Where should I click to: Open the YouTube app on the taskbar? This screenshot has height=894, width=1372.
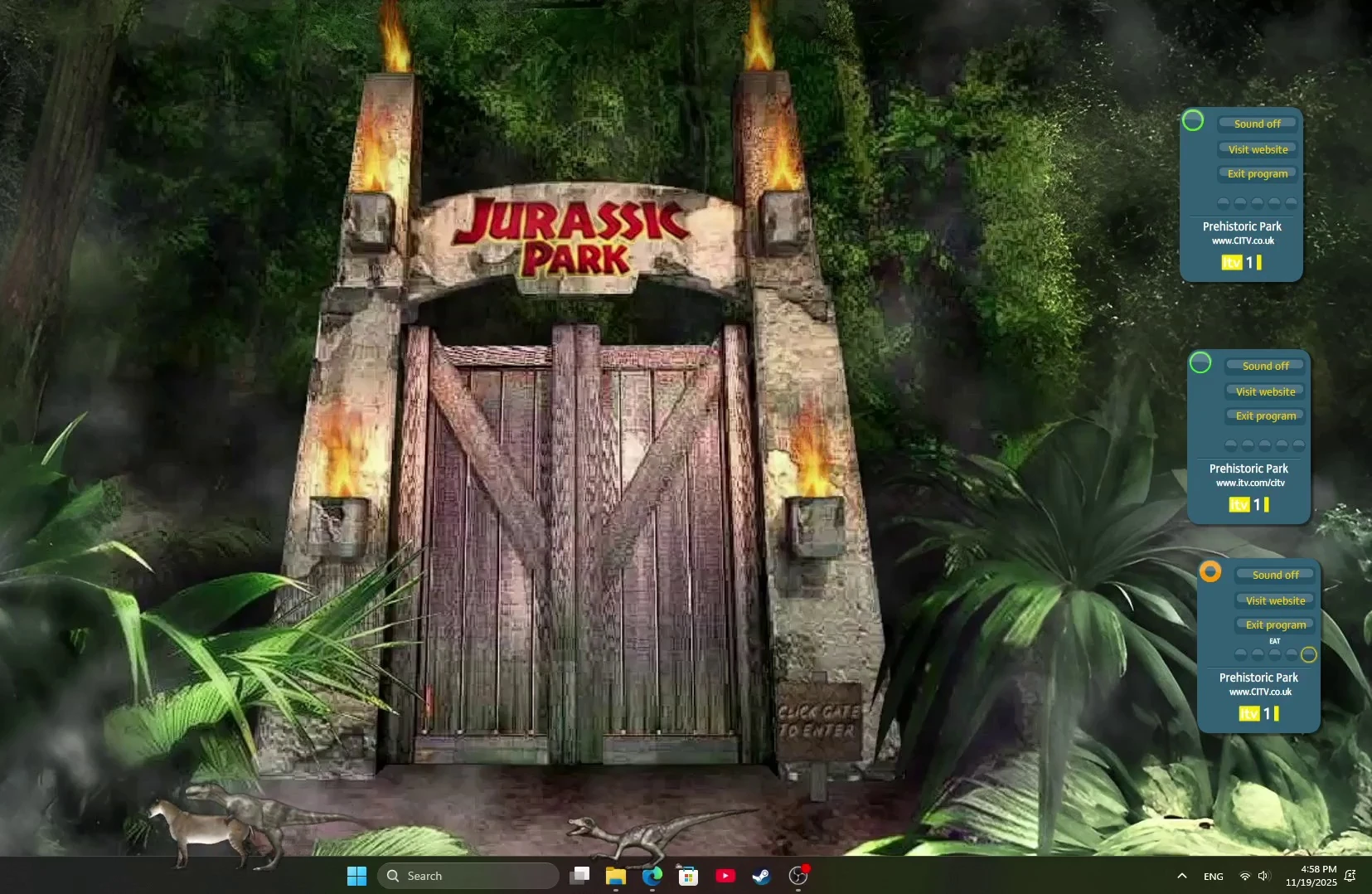tap(725, 876)
